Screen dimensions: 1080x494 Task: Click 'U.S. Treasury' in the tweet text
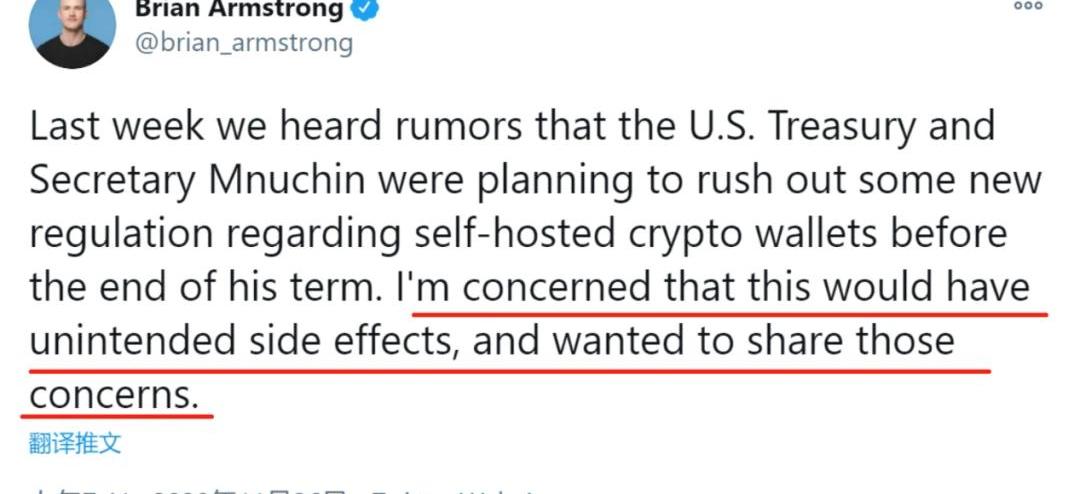coord(725,127)
